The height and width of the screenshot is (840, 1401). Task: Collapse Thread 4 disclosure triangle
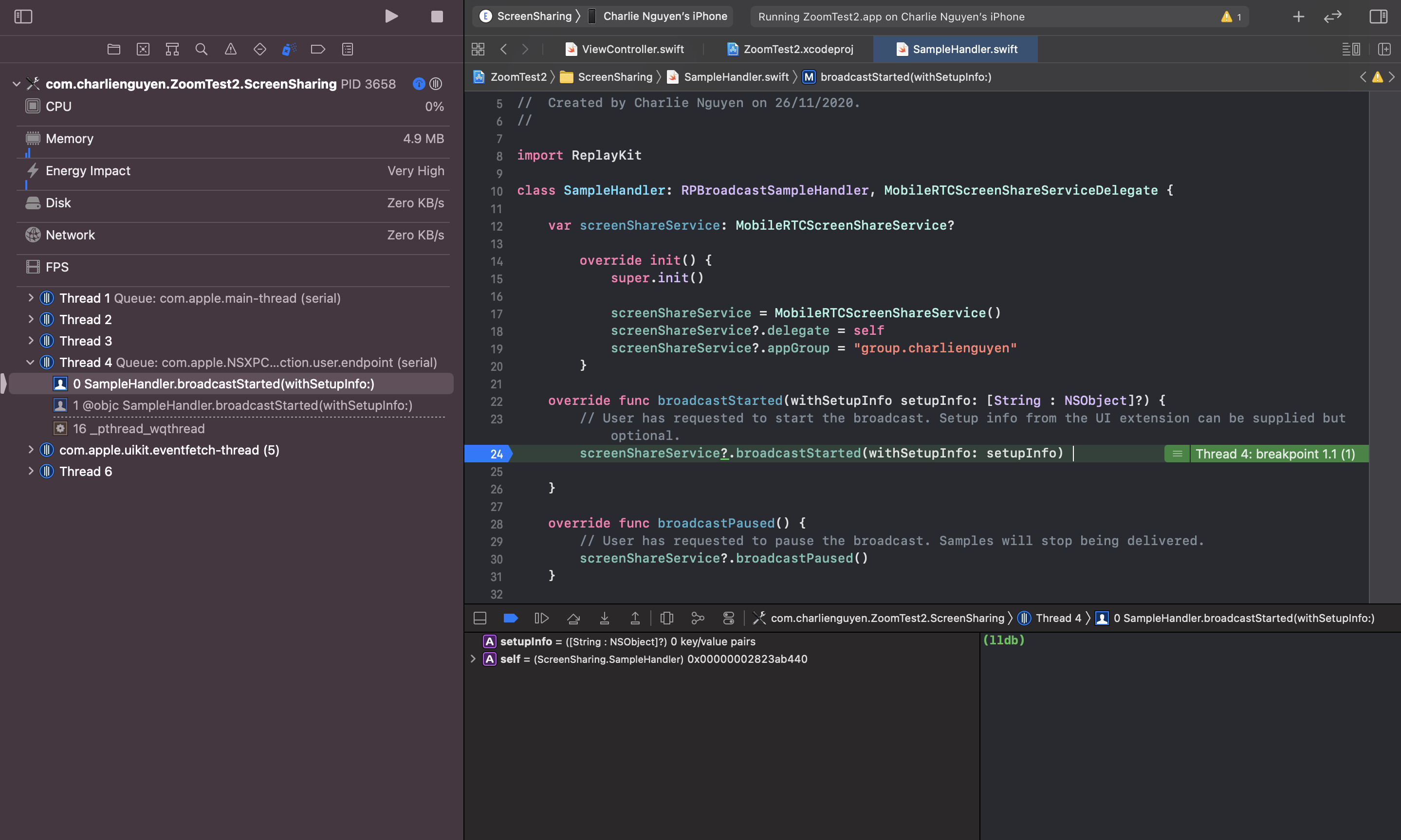[x=31, y=362]
